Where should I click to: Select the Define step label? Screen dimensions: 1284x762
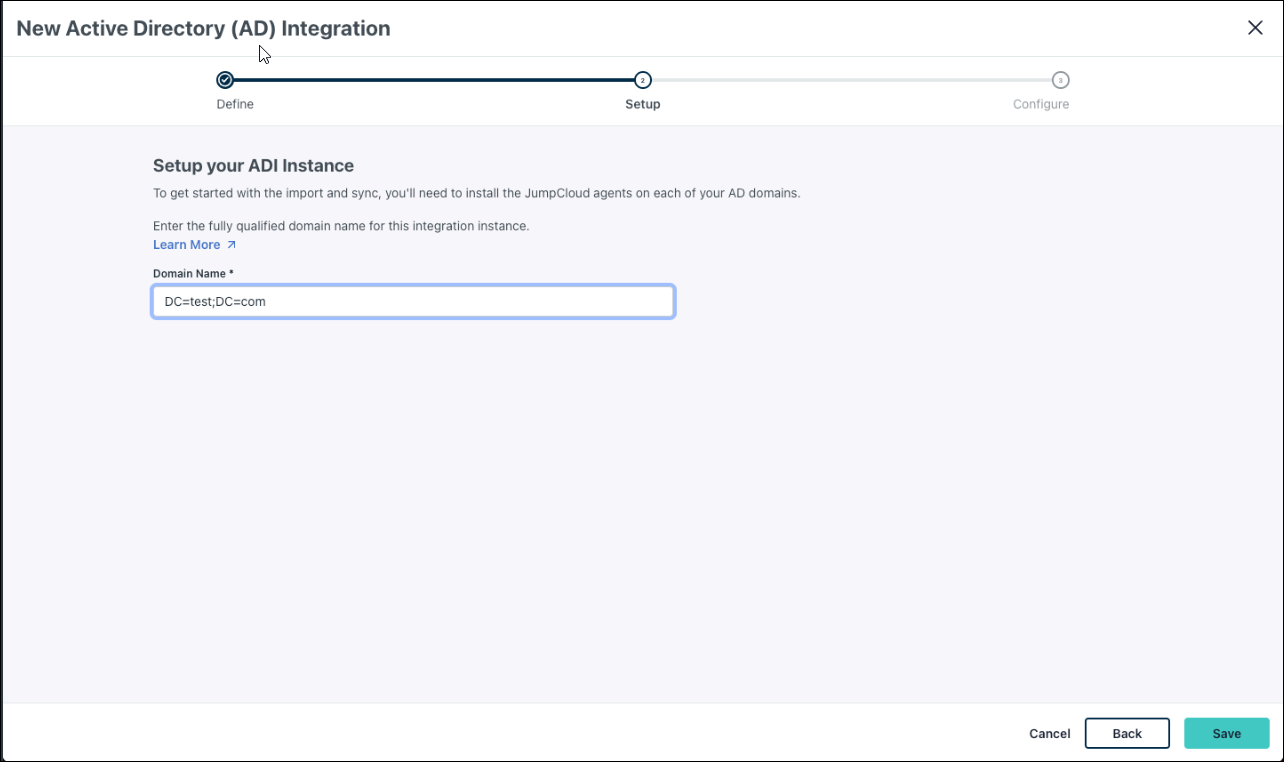point(235,104)
